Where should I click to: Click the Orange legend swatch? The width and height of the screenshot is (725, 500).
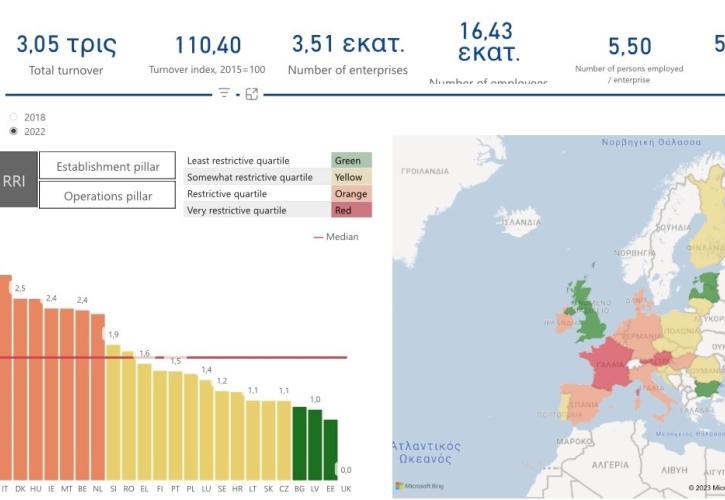coord(351,194)
